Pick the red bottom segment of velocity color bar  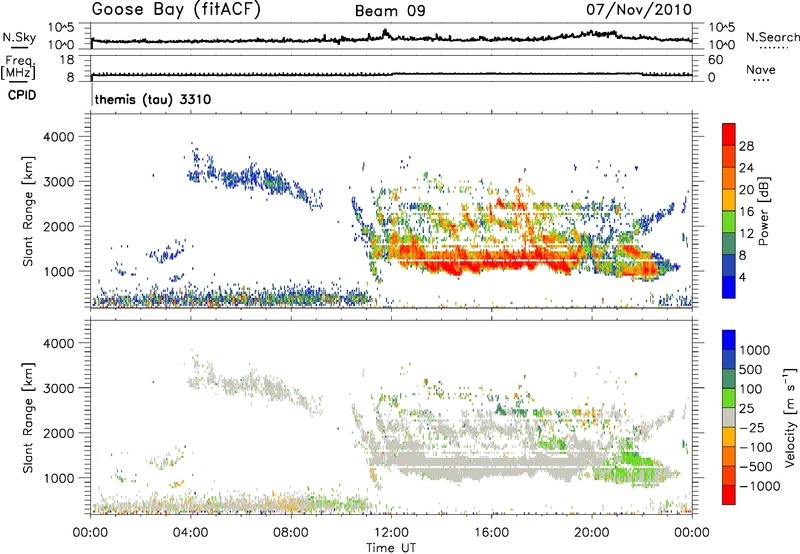tap(729, 495)
